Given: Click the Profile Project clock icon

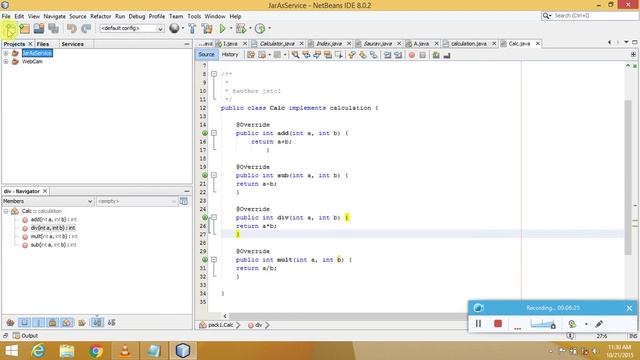Looking at the screenshot, I should click(260, 28).
